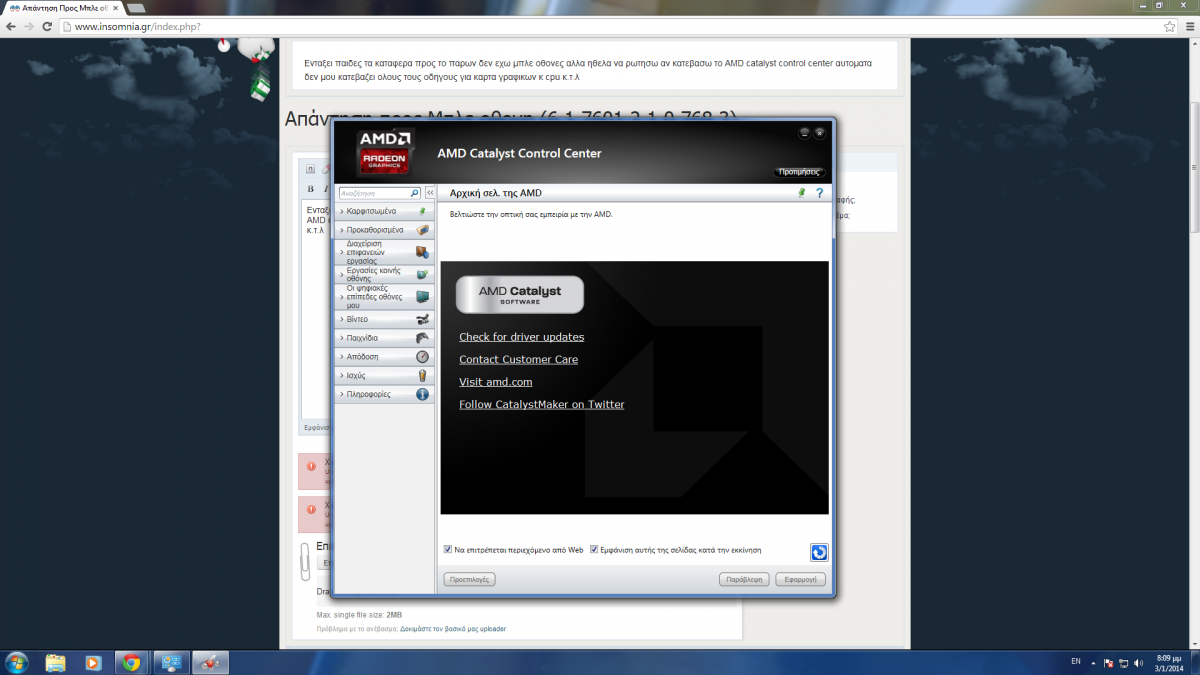Expand Διαχείριση επιφανειών εργασίας section

[x=385, y=252]
